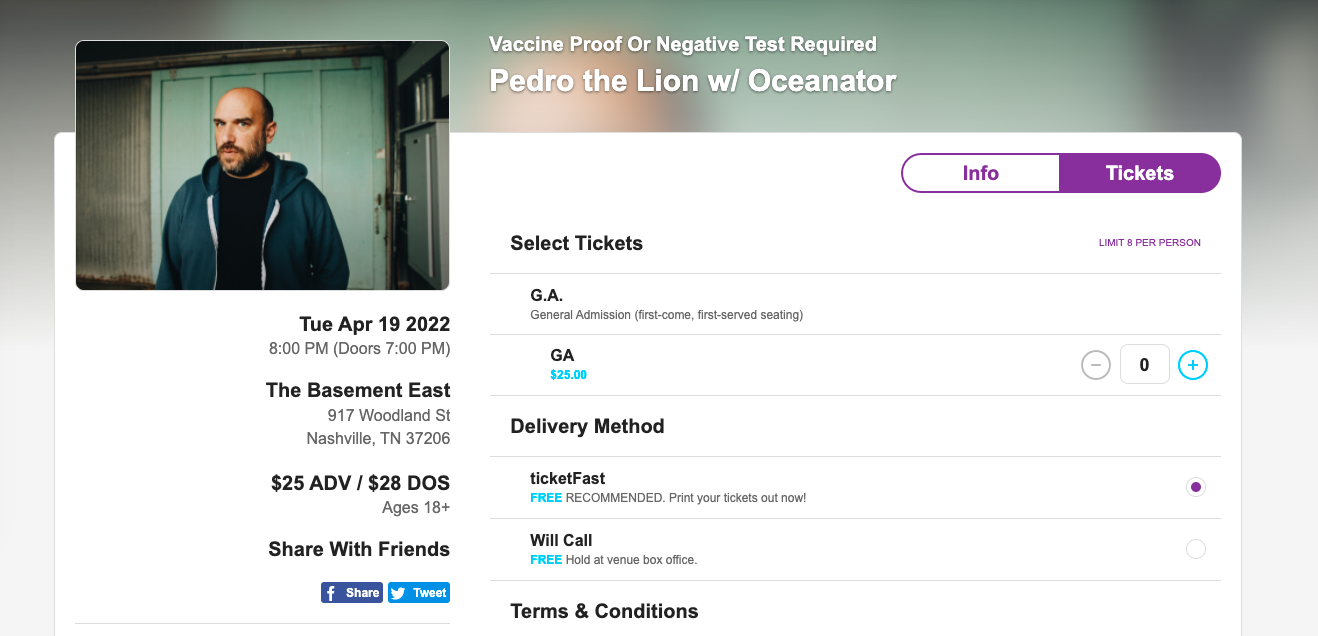Click the GA ticket quantity field
This screenshot has width=1318, height=636.
(1144, 365)
